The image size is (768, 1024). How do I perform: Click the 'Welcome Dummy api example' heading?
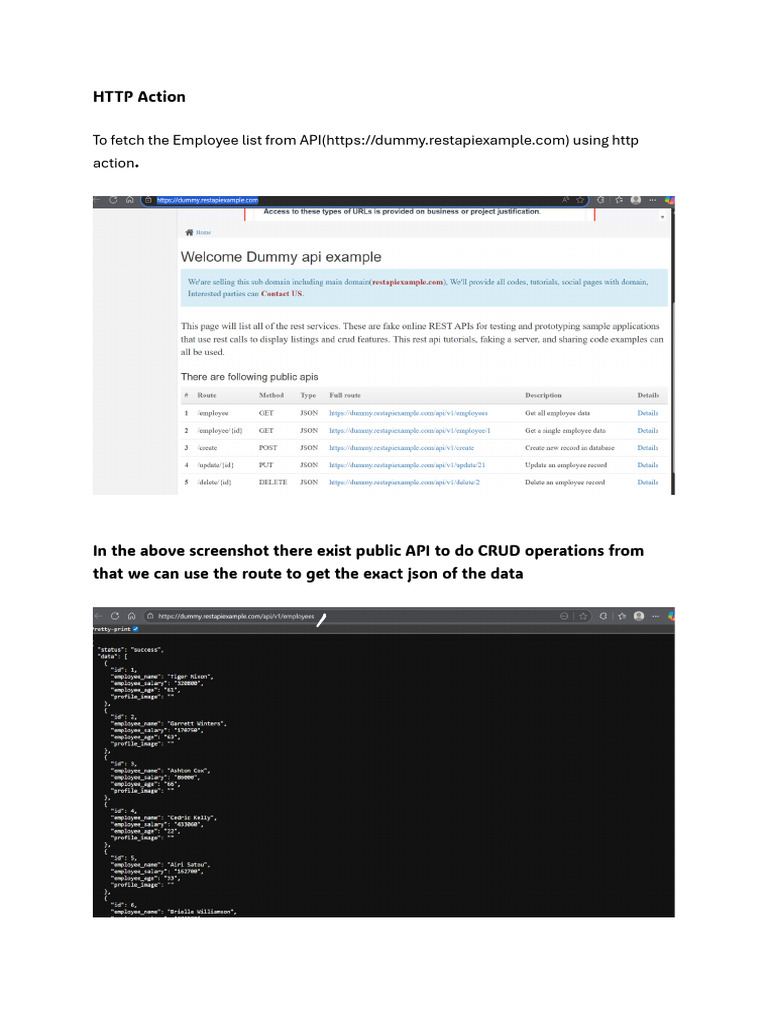[x=281, y=257]
